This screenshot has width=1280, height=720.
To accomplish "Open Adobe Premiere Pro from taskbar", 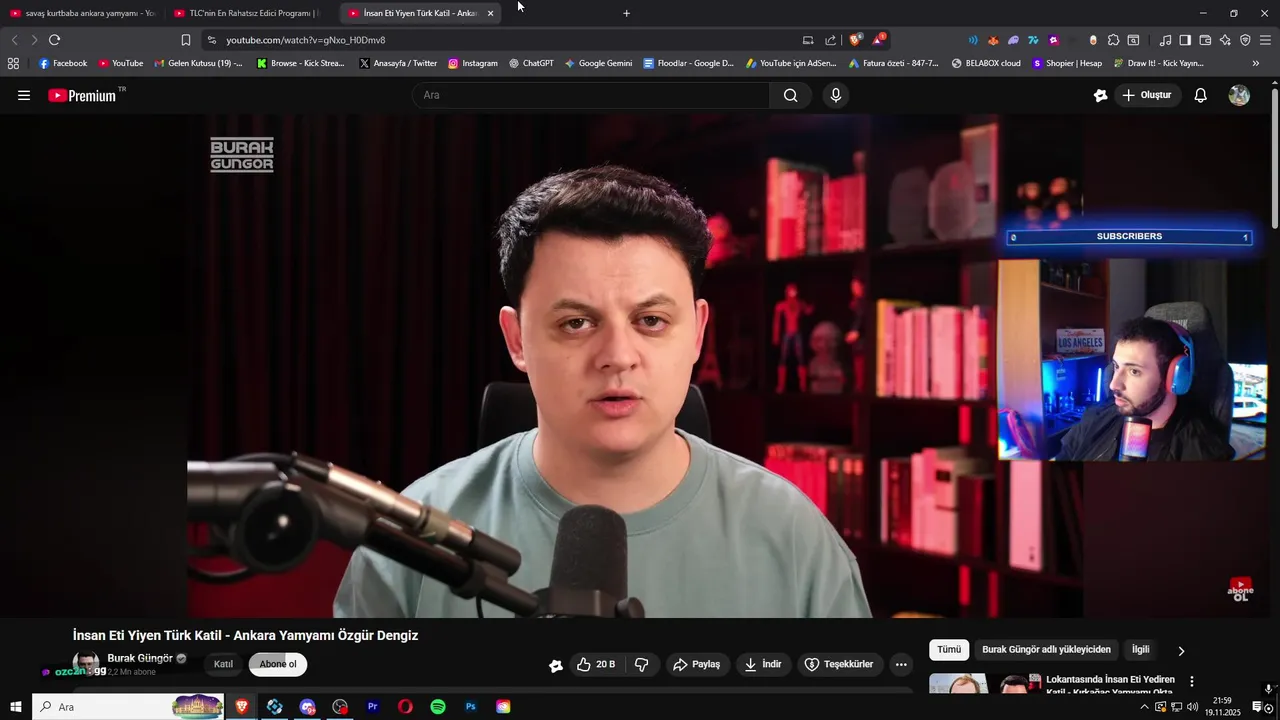I will [x=372, y=707].
